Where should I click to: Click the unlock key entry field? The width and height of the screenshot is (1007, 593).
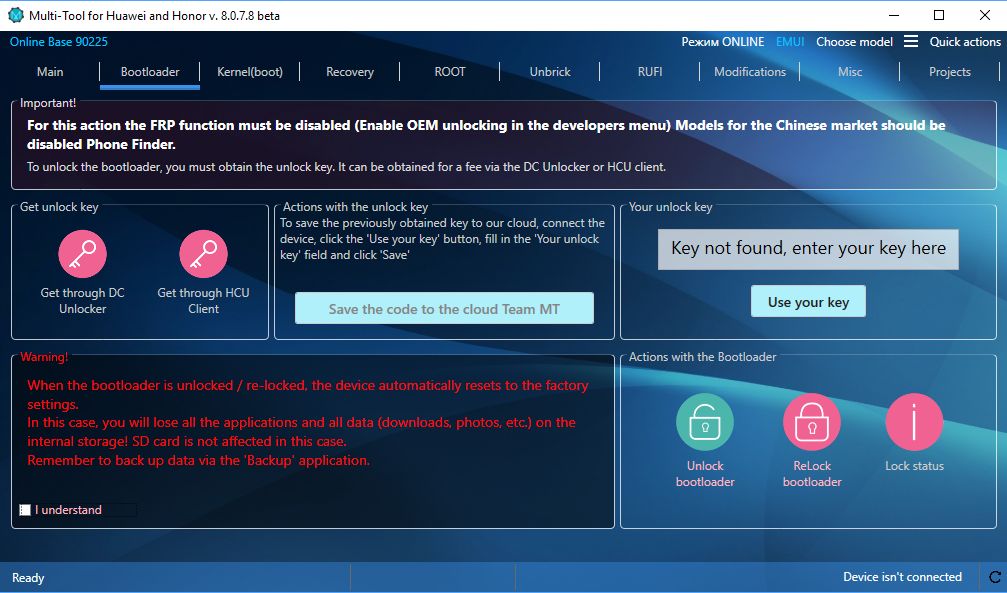point(807,248)
